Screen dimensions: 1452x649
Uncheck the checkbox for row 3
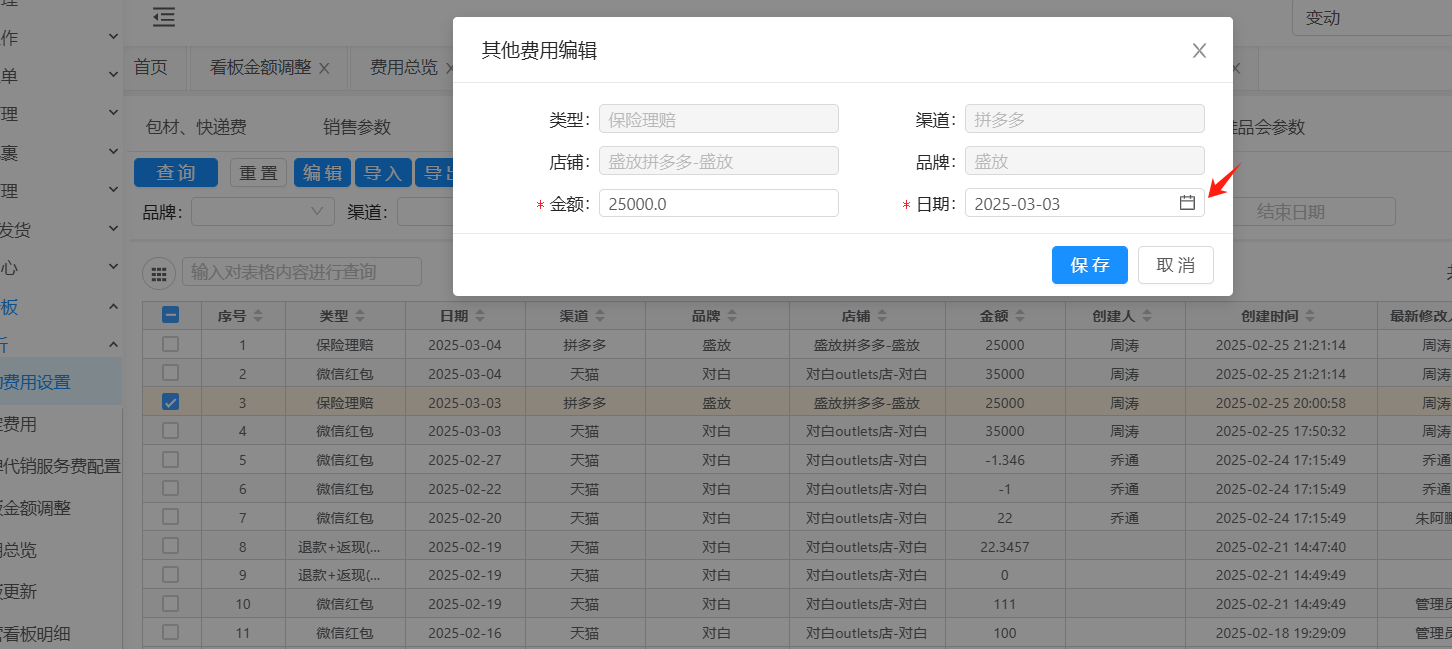coord(171,402)
